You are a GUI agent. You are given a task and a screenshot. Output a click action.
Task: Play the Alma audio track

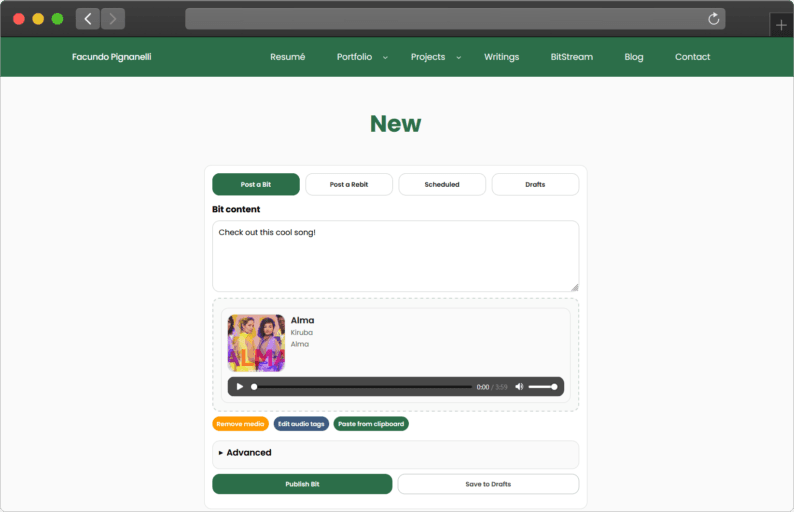point(240,387)
